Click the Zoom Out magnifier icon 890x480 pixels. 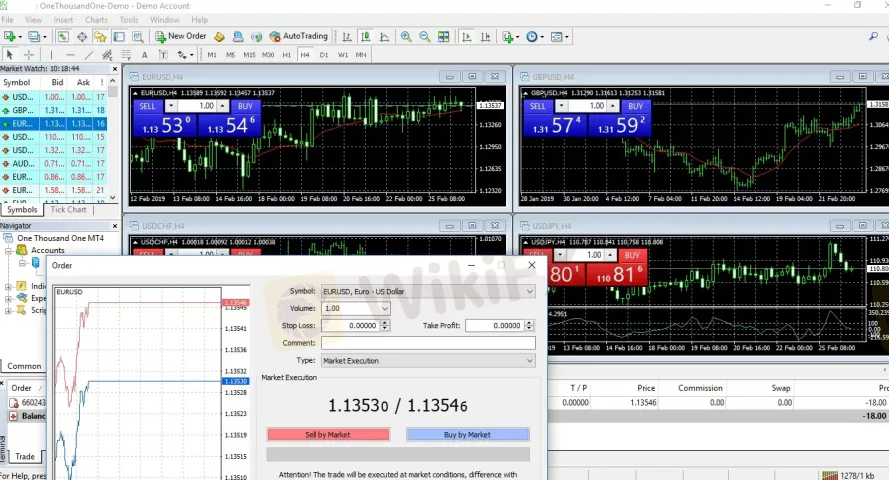click(x=425, y=37)
